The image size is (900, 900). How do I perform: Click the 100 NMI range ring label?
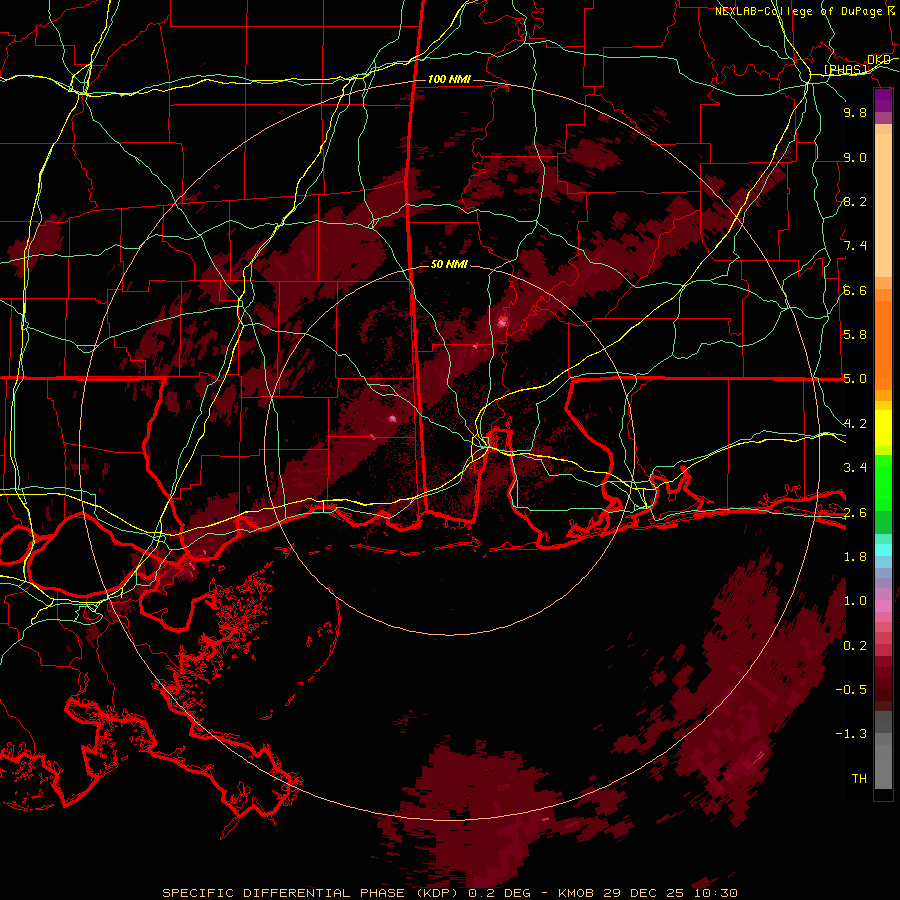point(449,79)
